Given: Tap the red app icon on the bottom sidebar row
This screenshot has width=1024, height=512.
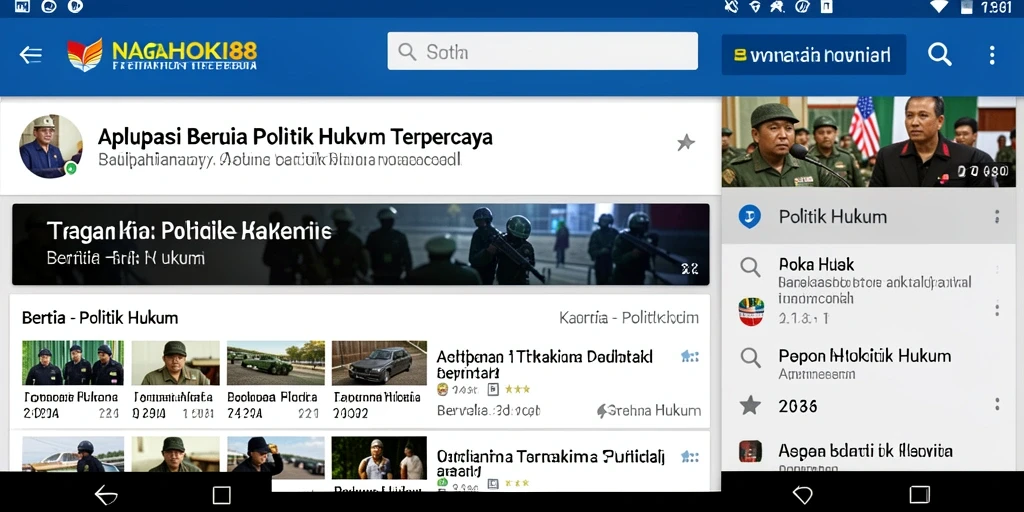Looking at the screenshot, I should (750, 451).
